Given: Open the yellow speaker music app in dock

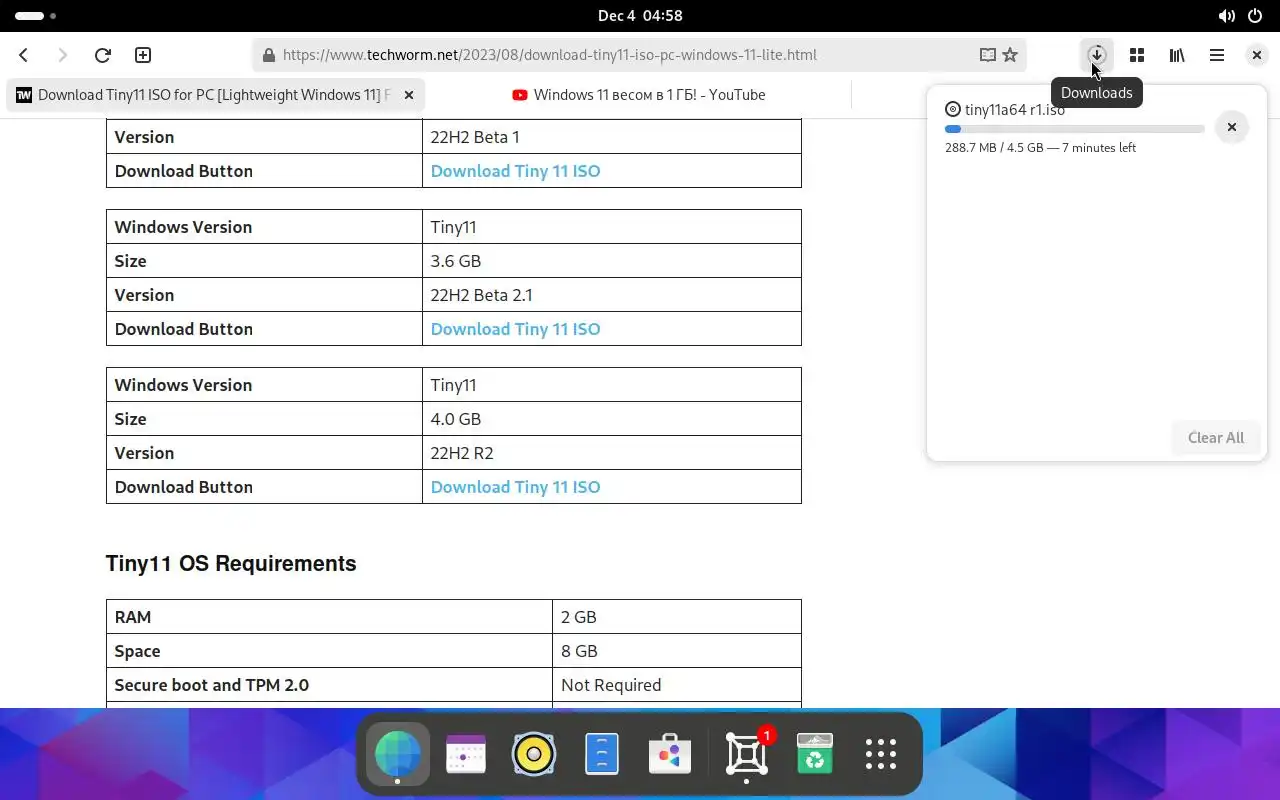Looking at the screenshot, I should pyautogui.click(x=534, y=754).
